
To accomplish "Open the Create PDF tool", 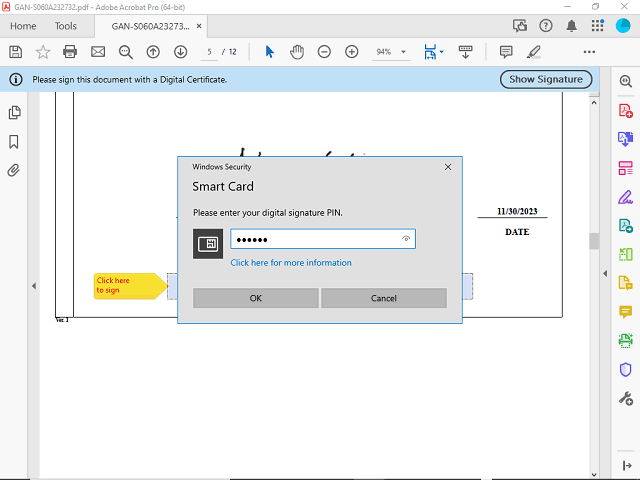I will [x=625, y=111].
